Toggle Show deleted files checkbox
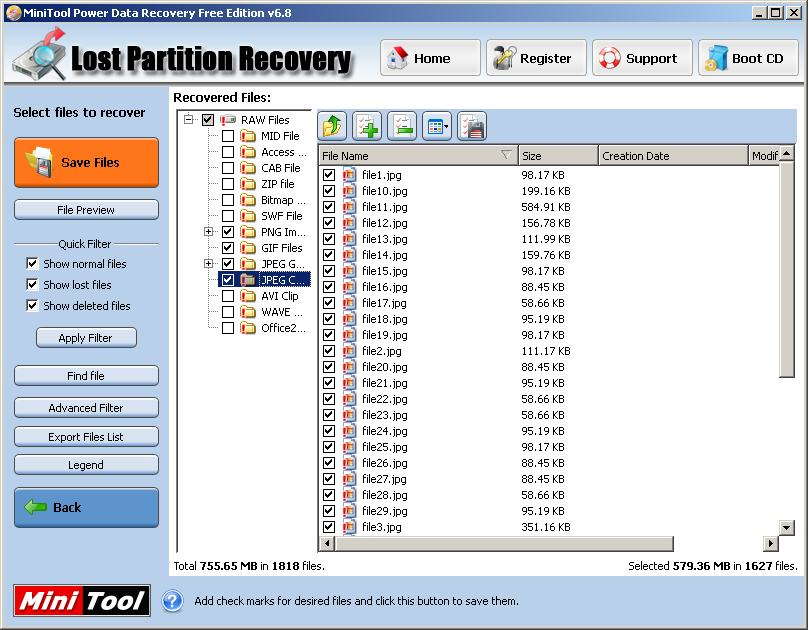Screen dimensions: 808x630 point(32,306)
